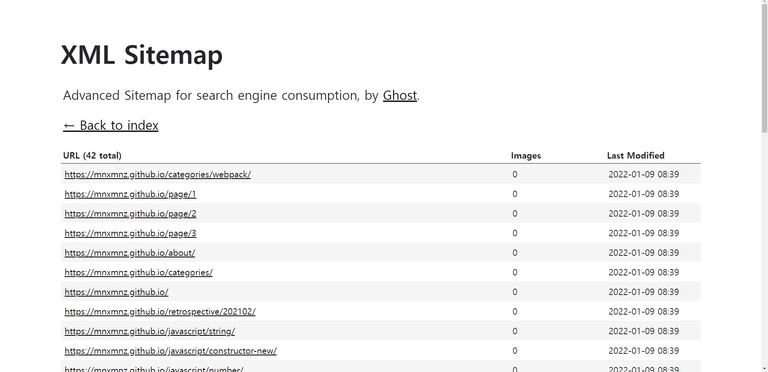Viewport: 768px width, 372px height.
Task: Click Images count in the javascript/string/ row
Action: click(515, 331)
